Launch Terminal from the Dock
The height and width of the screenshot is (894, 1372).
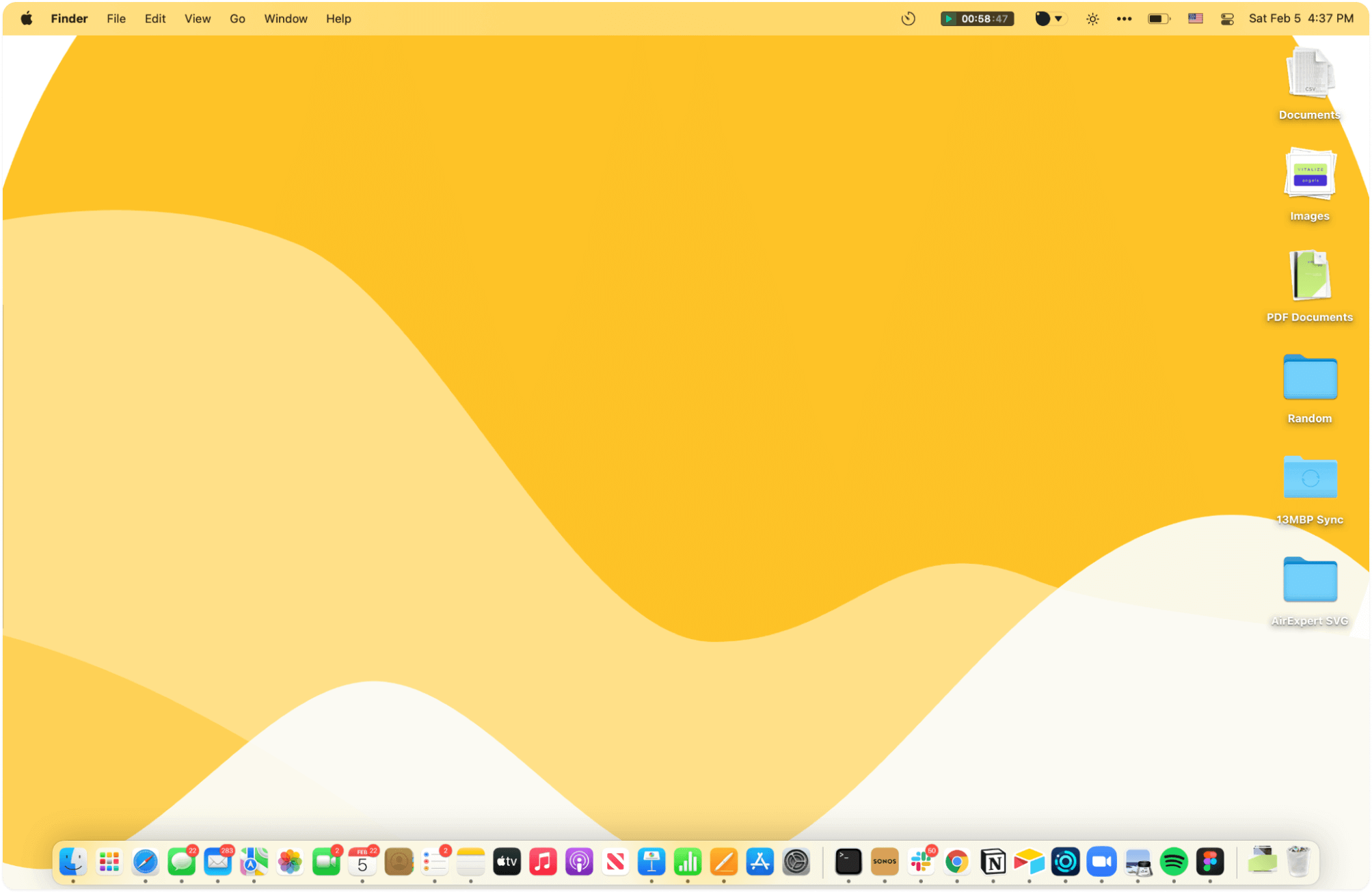pyautogui.click(x=848, y=862)
